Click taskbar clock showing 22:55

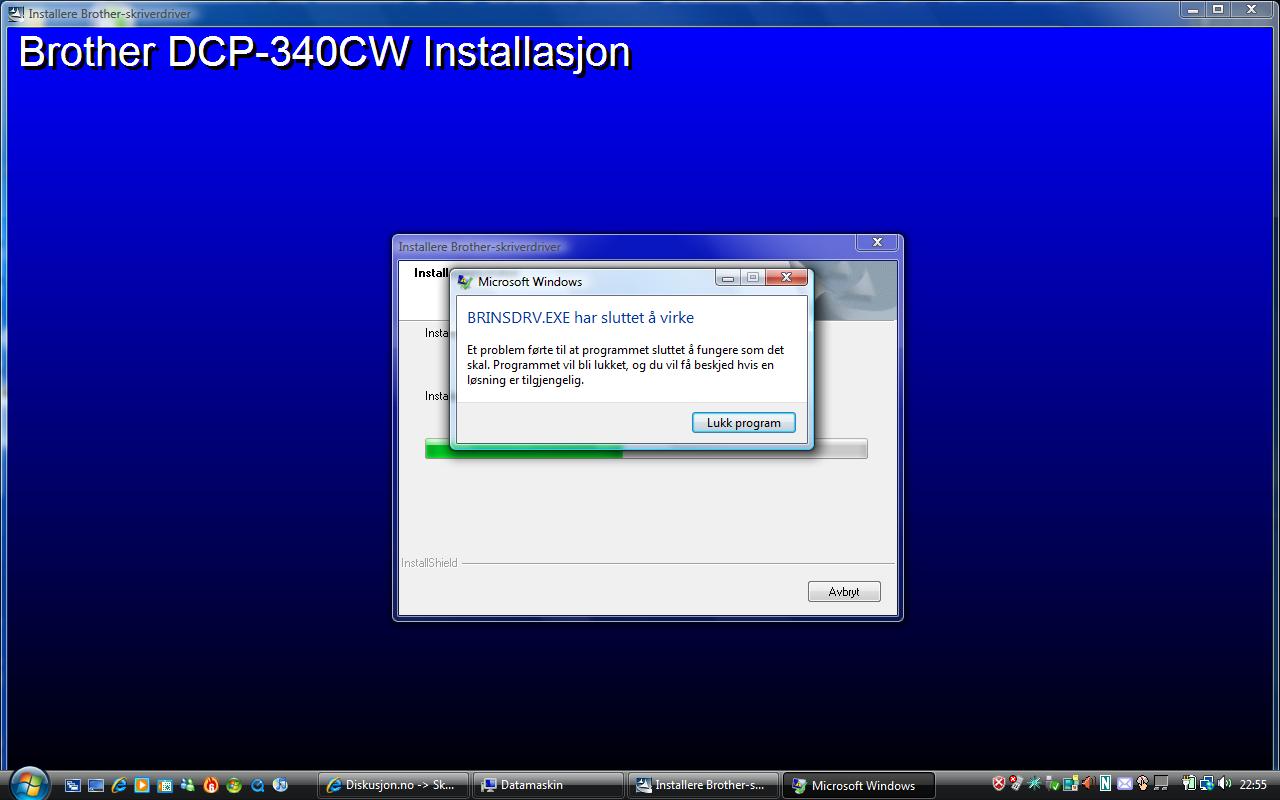pyautogui.click(x=1253, y=784)
